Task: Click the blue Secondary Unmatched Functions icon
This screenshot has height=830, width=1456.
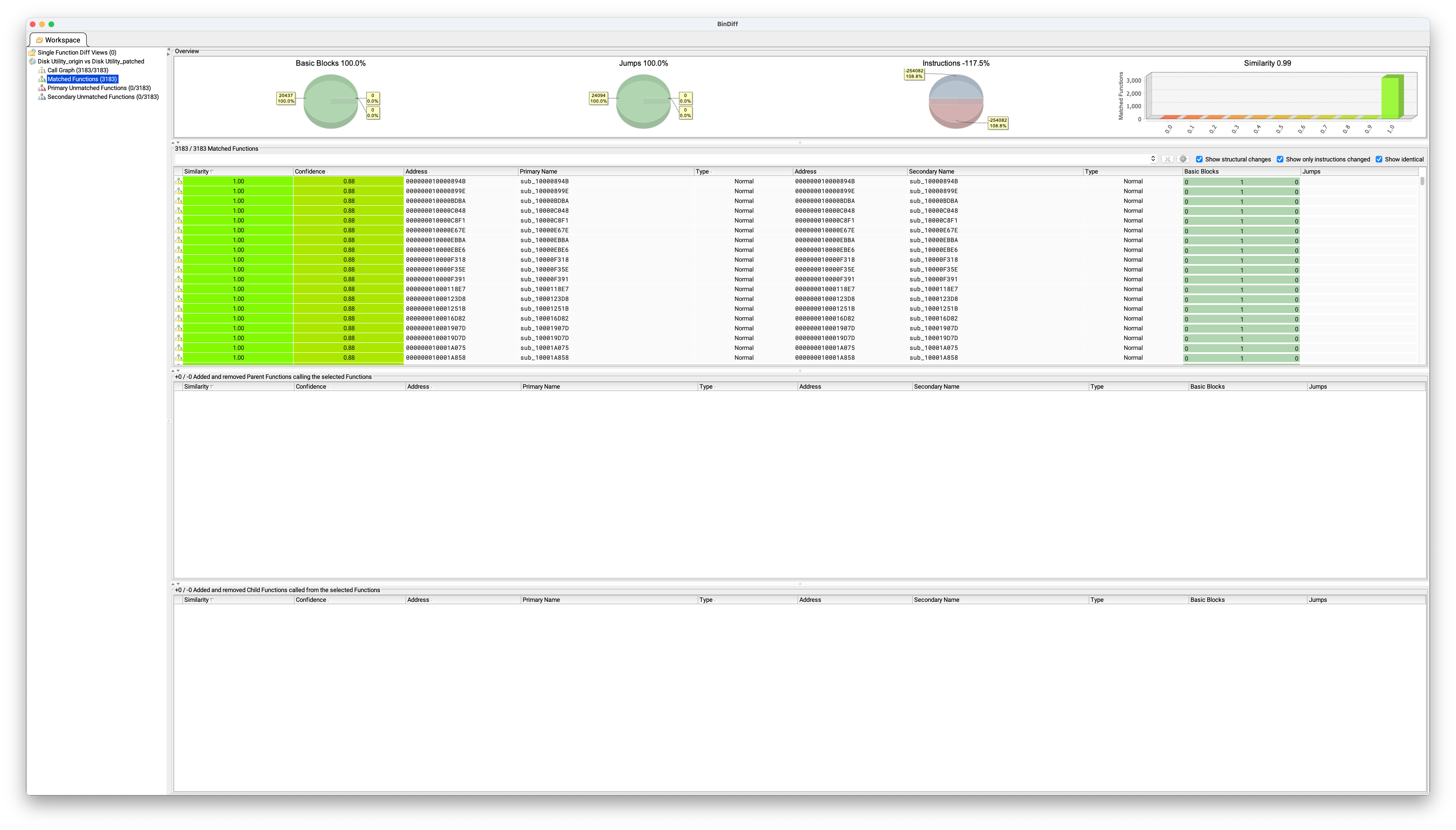Action: point(42,97)
